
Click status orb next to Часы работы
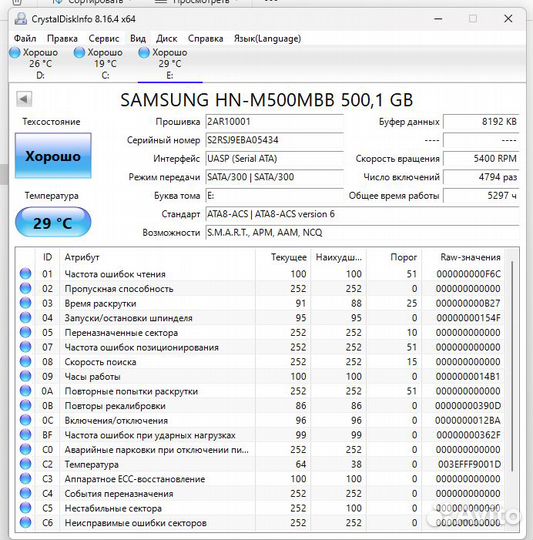25,376
